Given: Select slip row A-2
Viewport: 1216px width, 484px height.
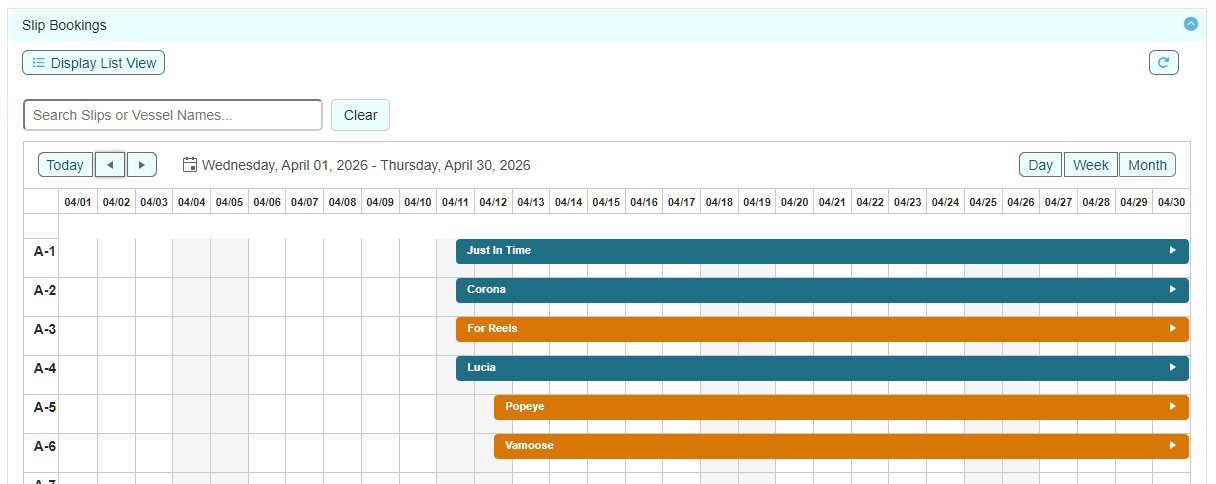Looking at the screenshot, I should coord(44,290).
